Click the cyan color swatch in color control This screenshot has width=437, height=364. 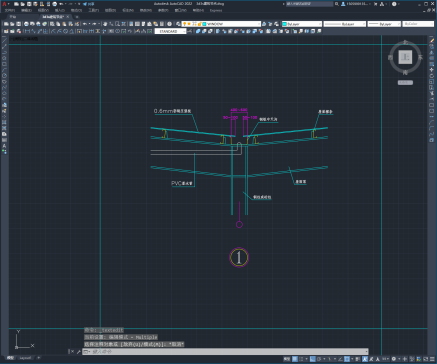pos(284,24)
